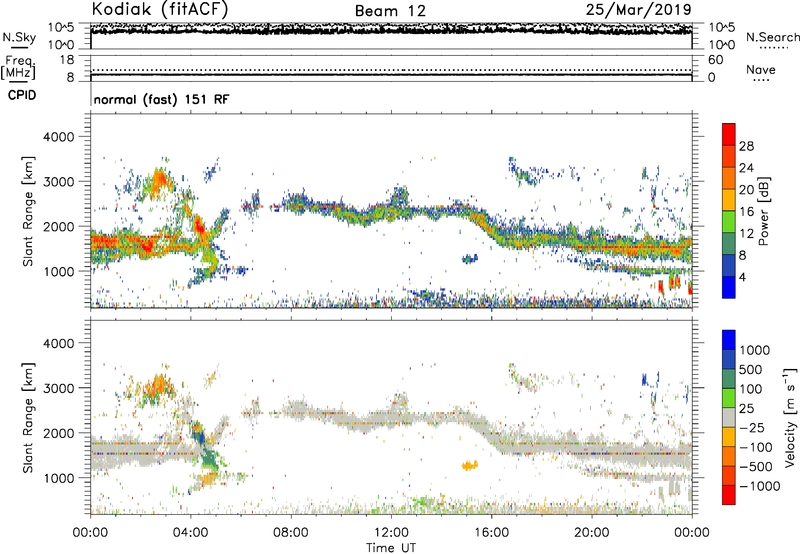
Task: Click the '4000' tick of the power panel
Action: (x=58, y=137)
